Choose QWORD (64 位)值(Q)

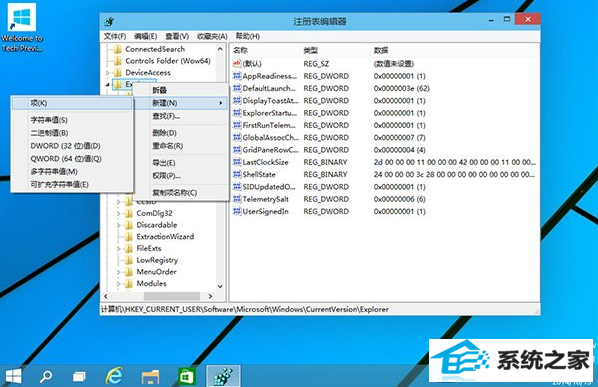72,159
